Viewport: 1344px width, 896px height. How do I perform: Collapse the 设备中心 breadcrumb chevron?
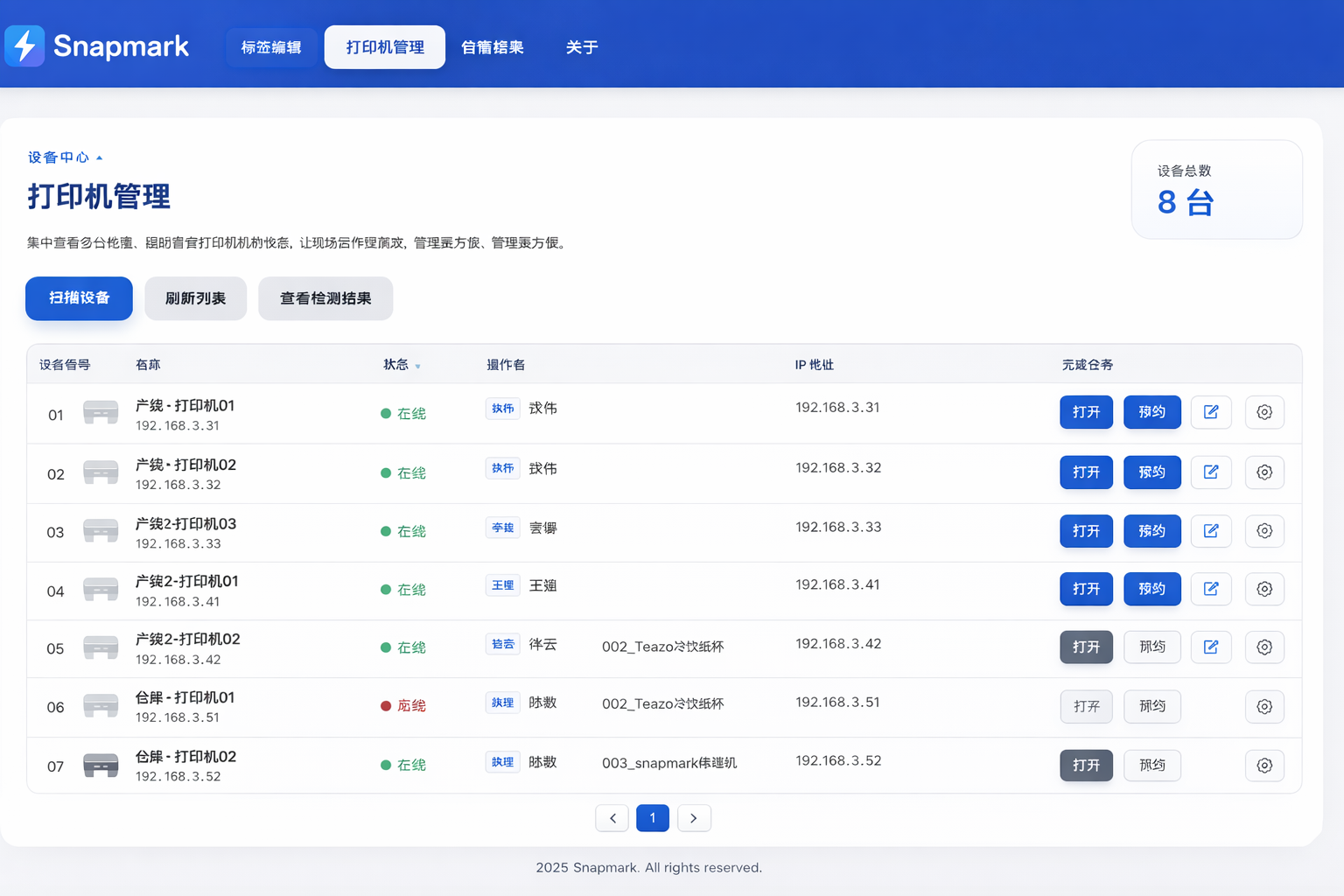[x=99, y=157]
